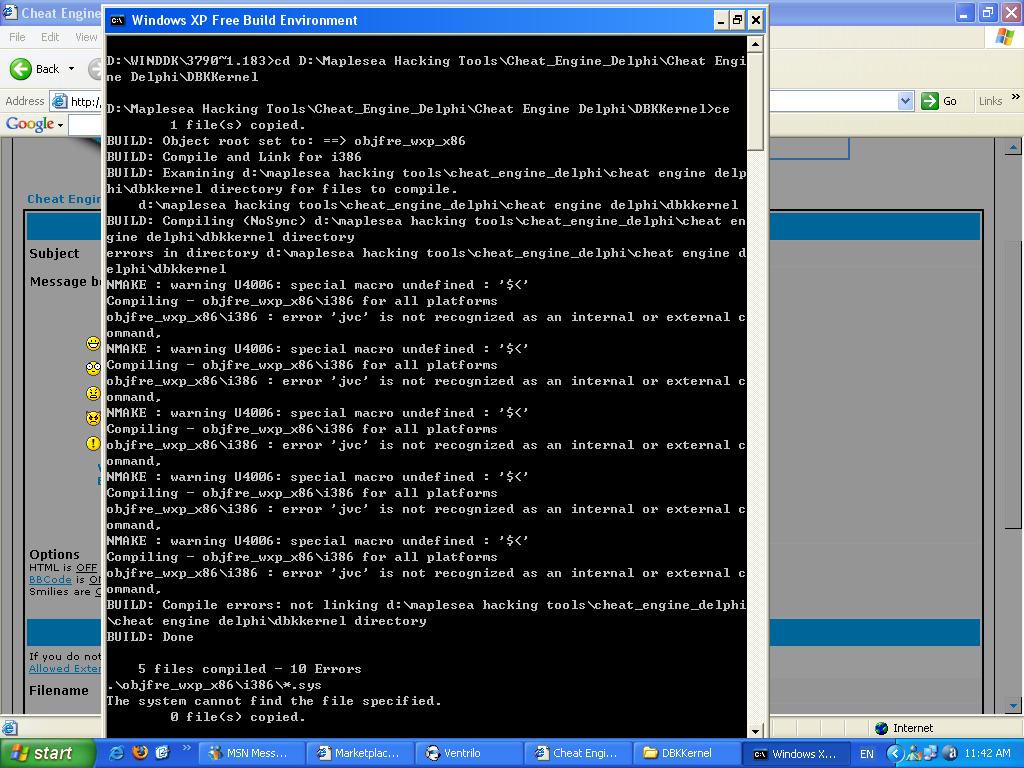Switch to Marketplace taskbar window
Screen dimensions: 1024x768
pyautogui.click(x=361, y=754)
